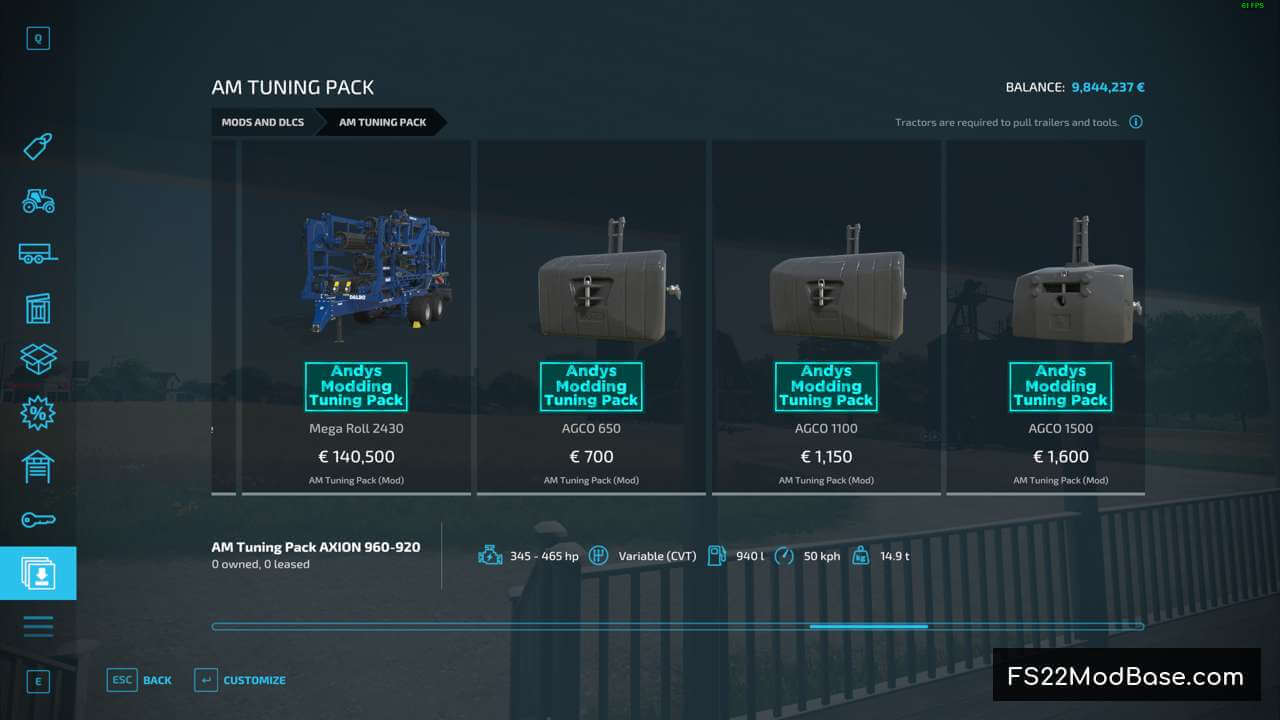Open the search tool in the sidebar
This screenshot has width=1280, height=720.
pos(38,37)
